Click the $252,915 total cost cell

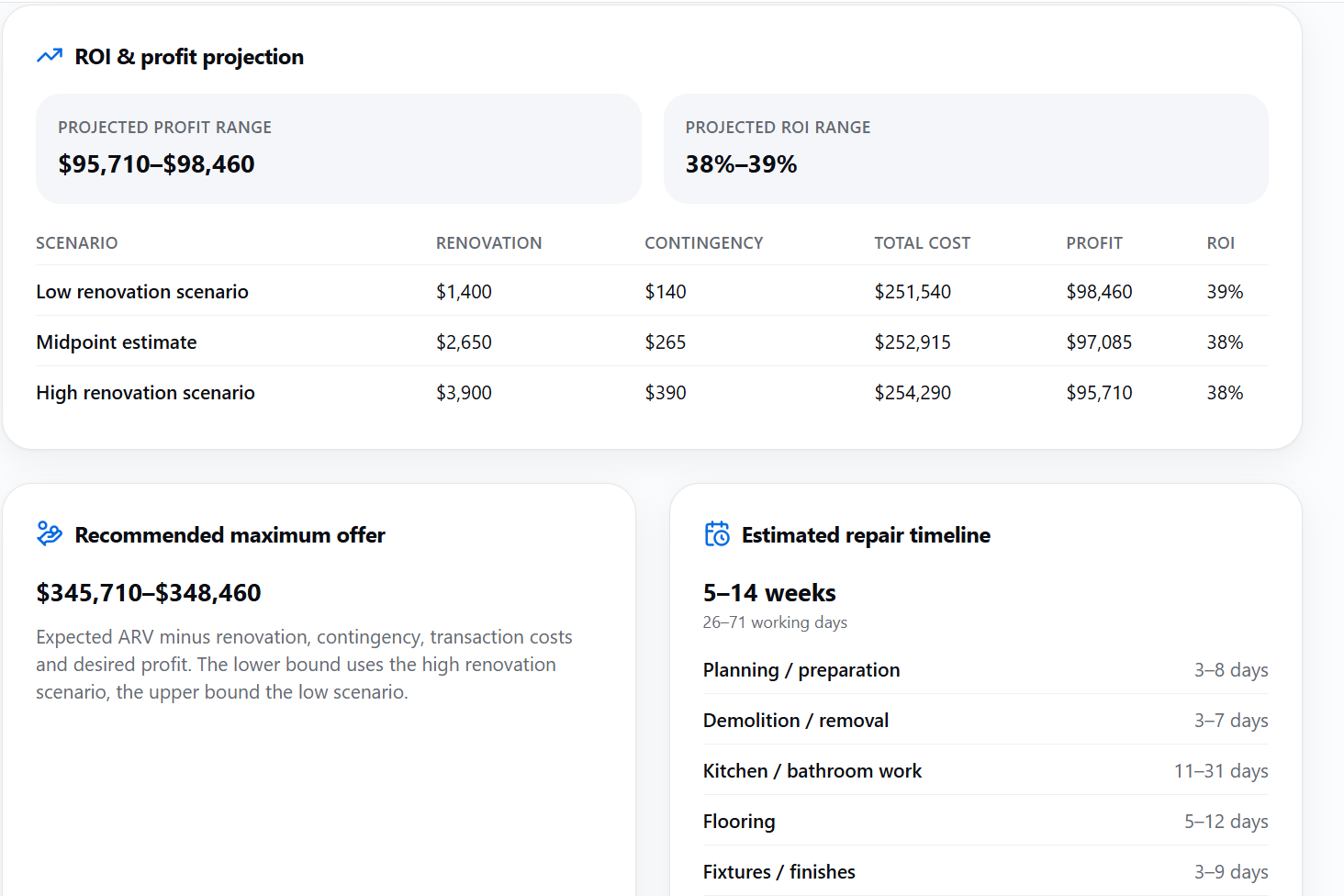pos(913,342)
